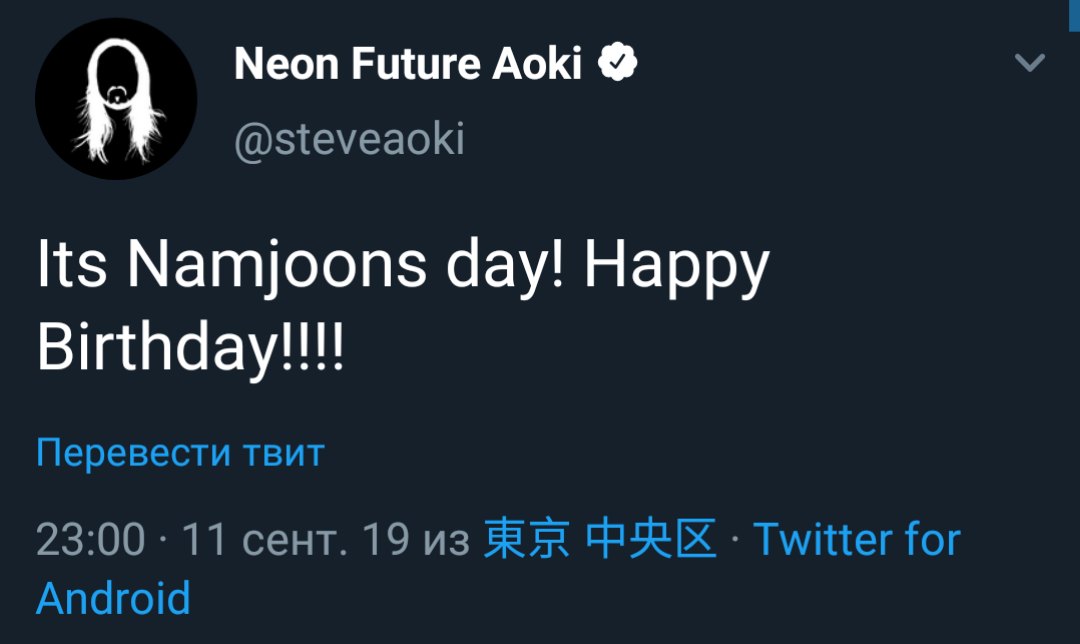Click the Birthday!!!! line of the tweet
The image size is (1080, 644).
pyautogui.click(x=190, y=346)
